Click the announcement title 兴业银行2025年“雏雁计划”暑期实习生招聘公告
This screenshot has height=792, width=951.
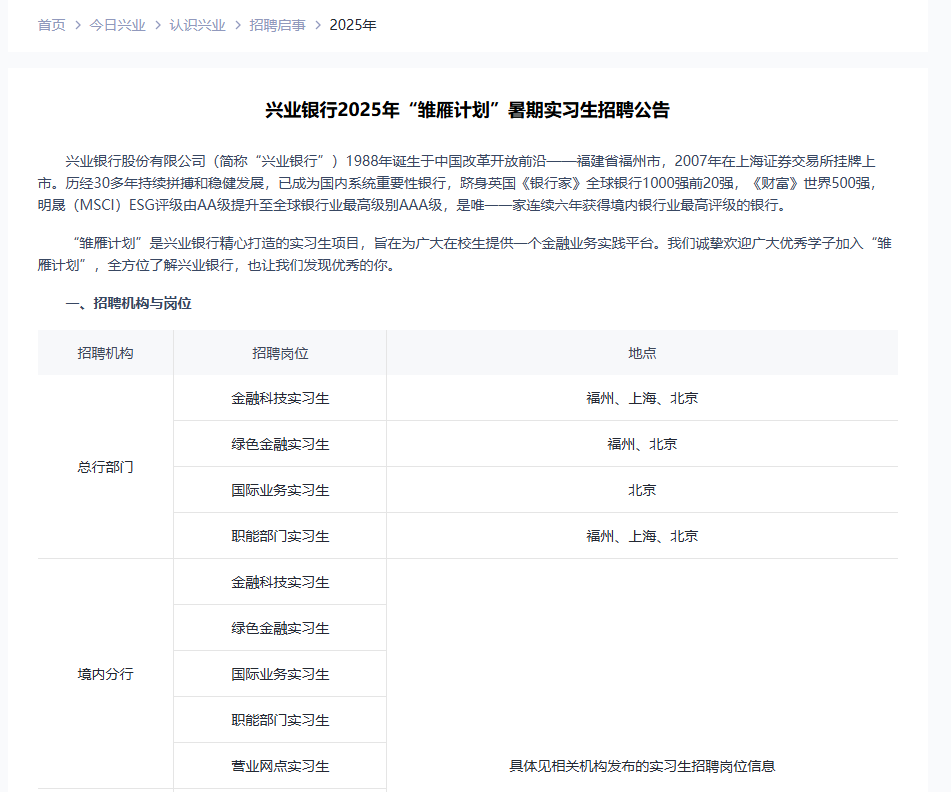(468, 110)
